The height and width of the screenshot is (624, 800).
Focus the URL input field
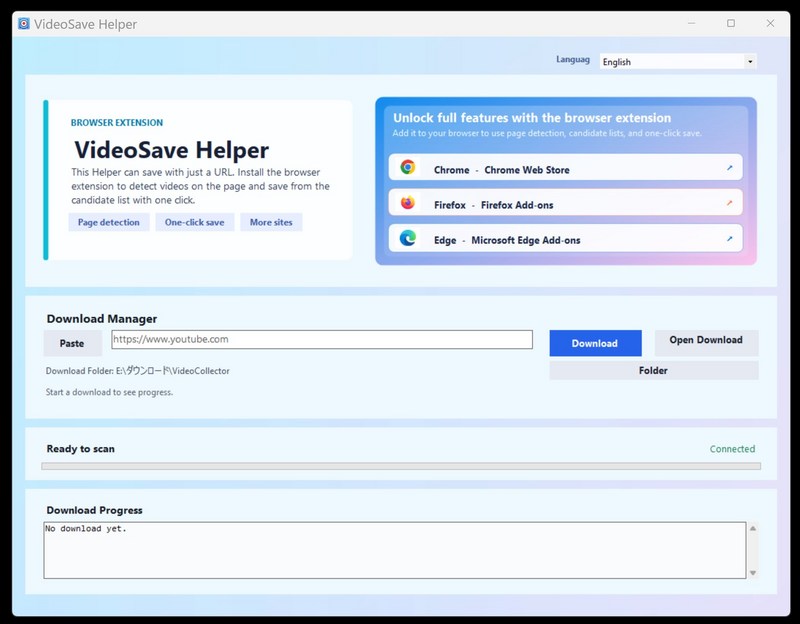pos(322,340)
